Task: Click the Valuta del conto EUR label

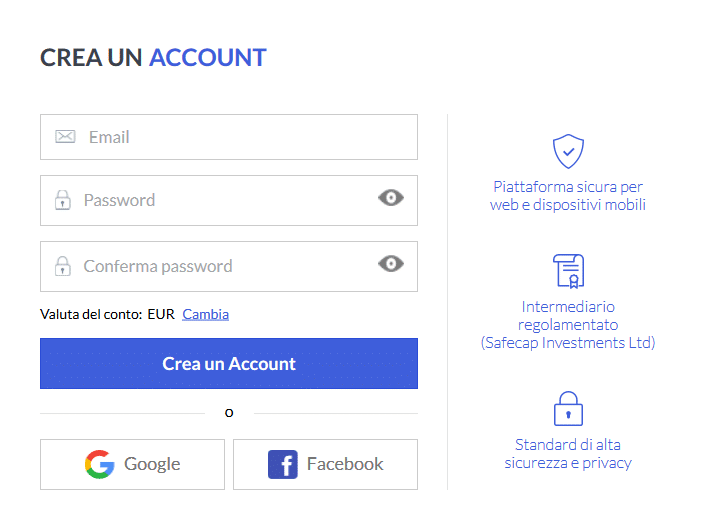Action: 107,314
